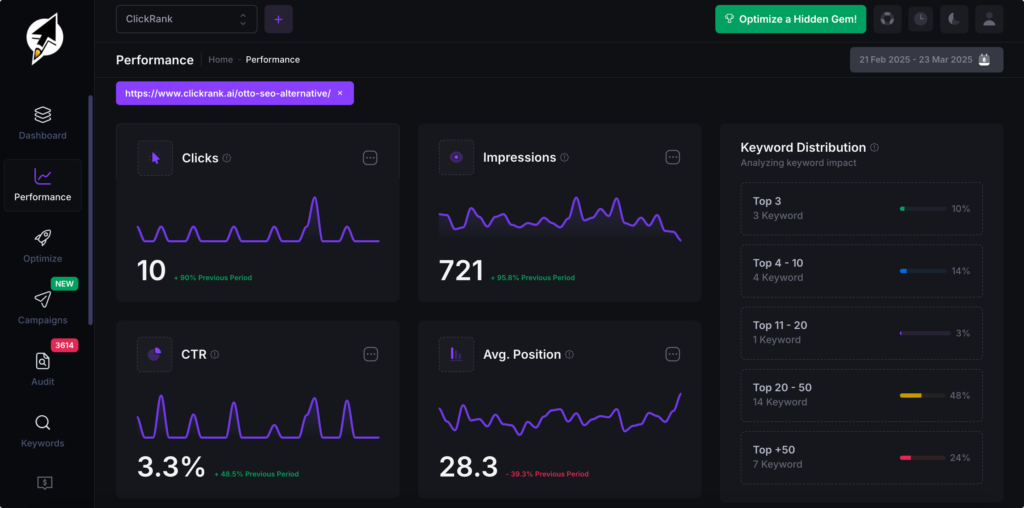The width and height of the screenshot is (1024, 508).
Task: Open the date range picker 21 Feb - 23 Mar
Action: (x=926, y=59)
